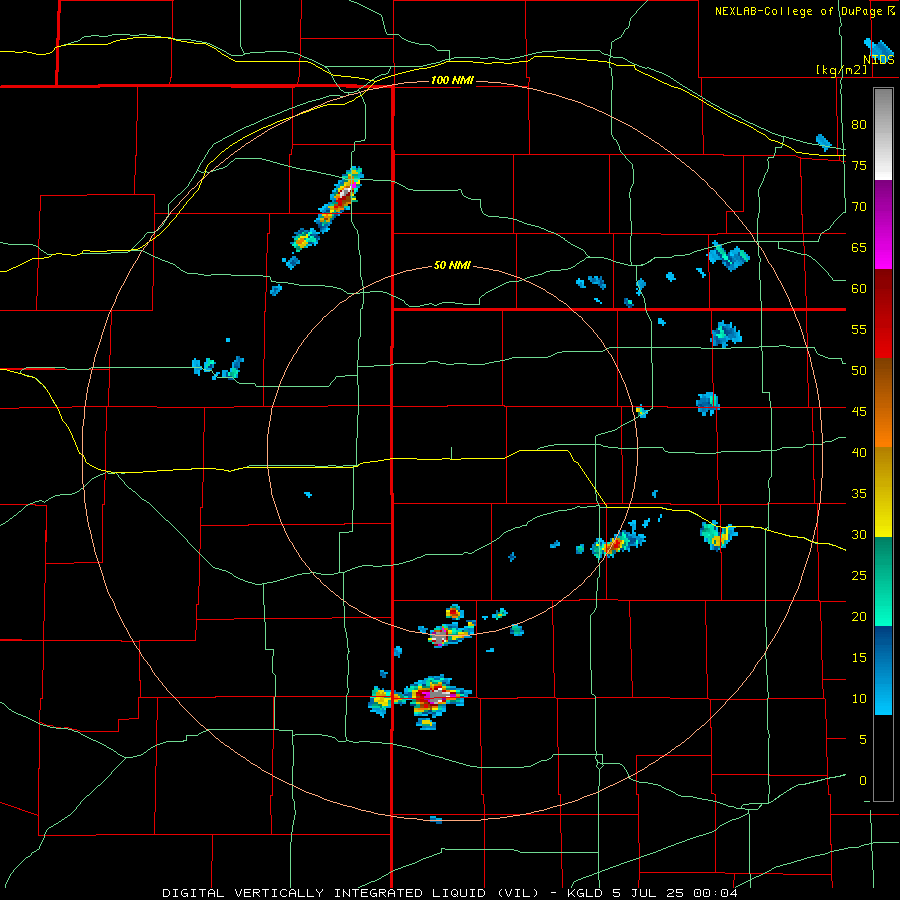The height and width of the screenshot is (900, 900).
Task: Click the 60 value on the scale
Action: [x=859, y=289]
